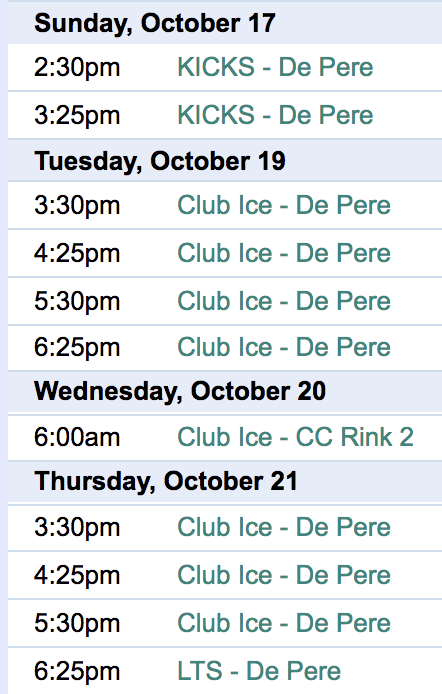Viewport: 442px width, 694px height.
Task: Open the 3:25pm KICKS - De Pere event
Action: [x=275, y=115]
